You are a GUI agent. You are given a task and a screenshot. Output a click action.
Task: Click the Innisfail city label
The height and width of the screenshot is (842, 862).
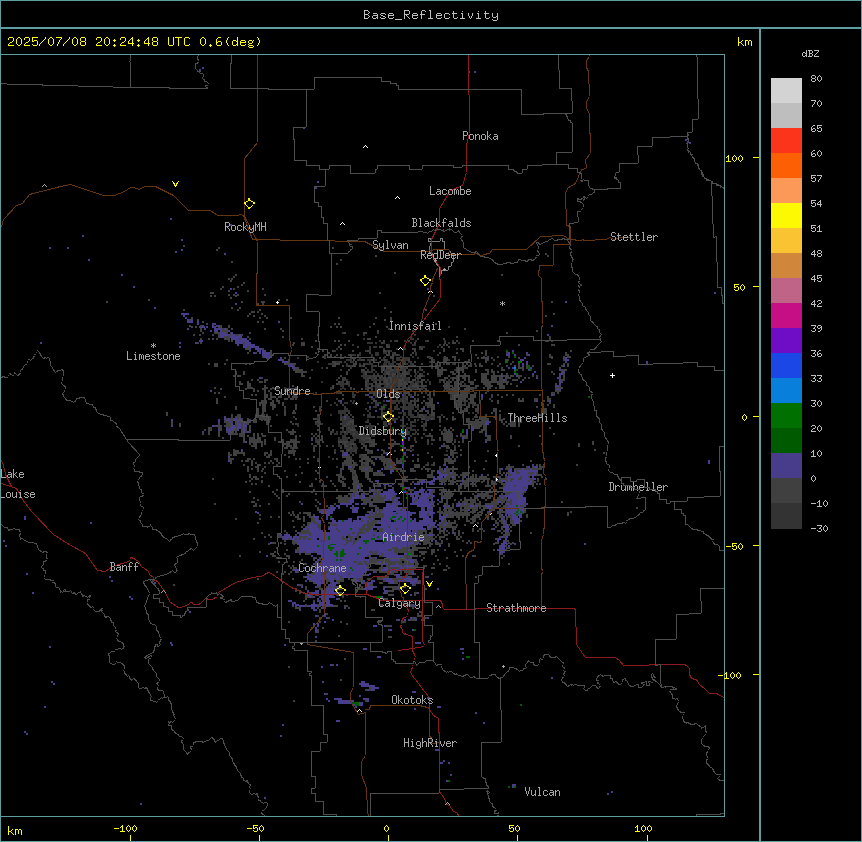point(415,326)
